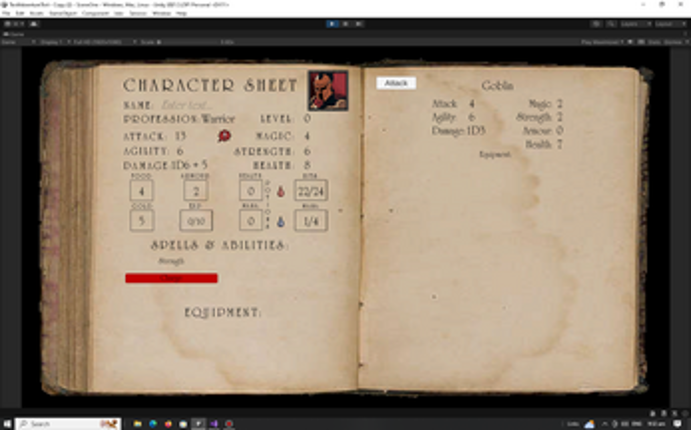Open Microsoft Edge from the taskbar
Image resolution: width=691 pixels, height=430 pixels.
click(153, 424)
